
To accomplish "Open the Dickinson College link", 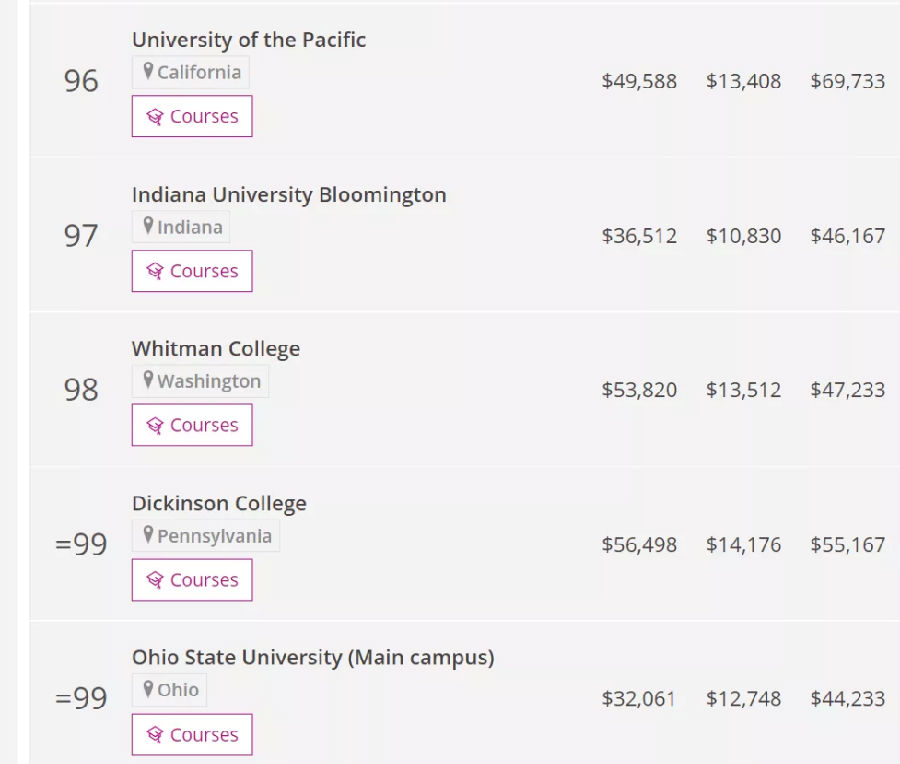I will 219,504.
